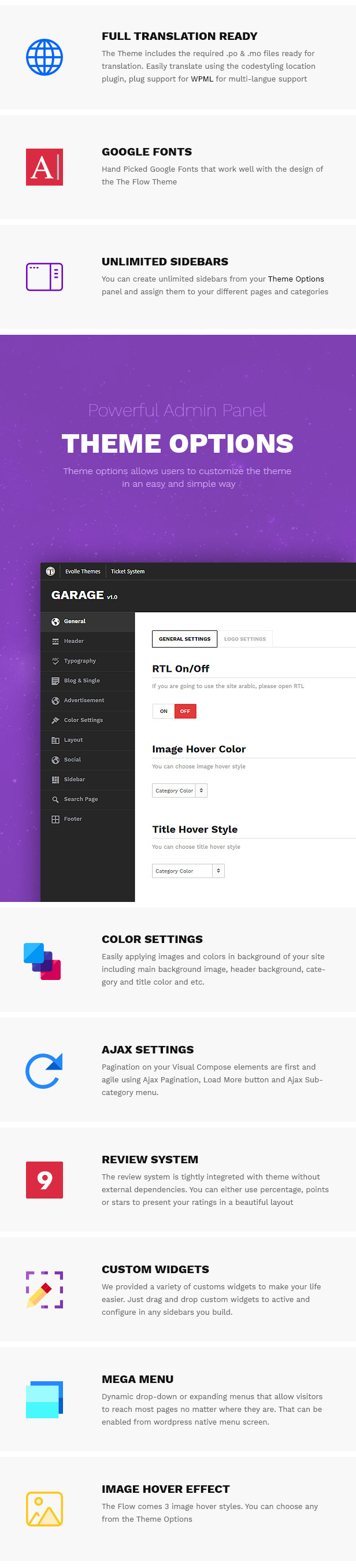Click the MEGA MENU heading
Viewport: 356px width, 1568px height.
click(x=138, y=1380)
